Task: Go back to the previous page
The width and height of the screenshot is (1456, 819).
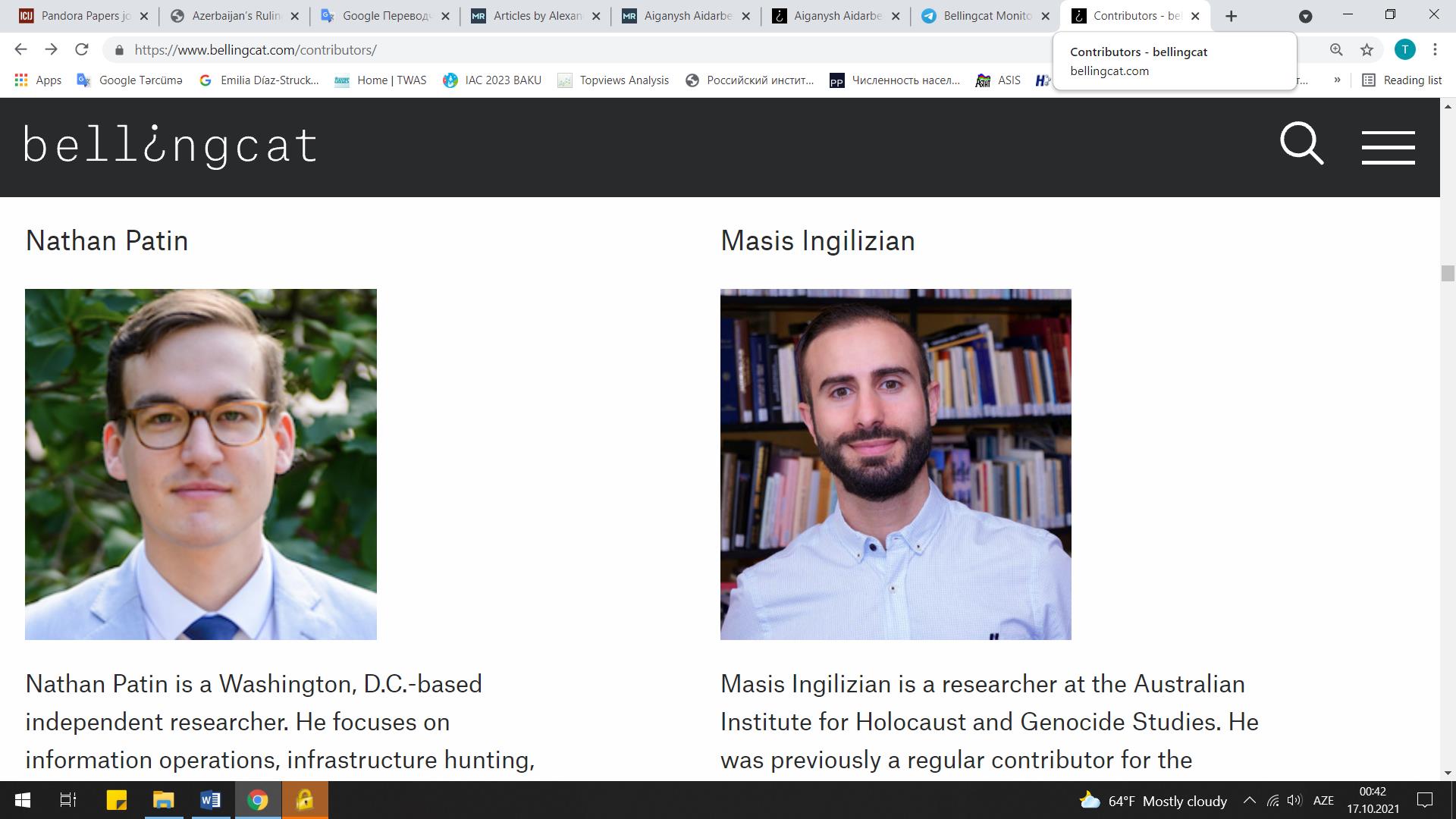Action: click(20, 50)
